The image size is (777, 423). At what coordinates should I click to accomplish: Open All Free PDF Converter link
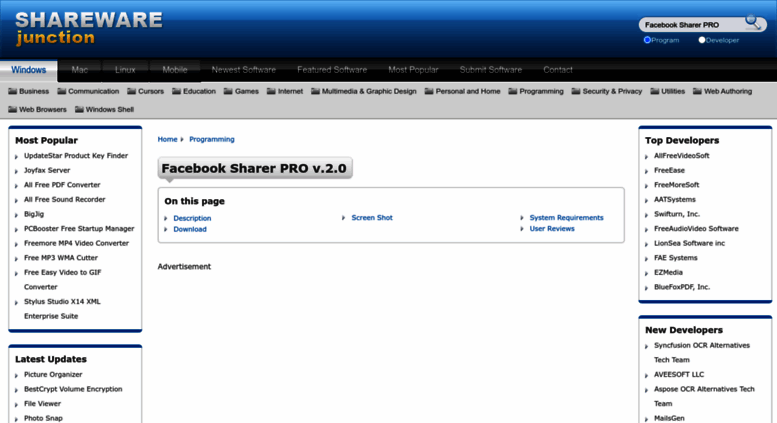[62, 185]
